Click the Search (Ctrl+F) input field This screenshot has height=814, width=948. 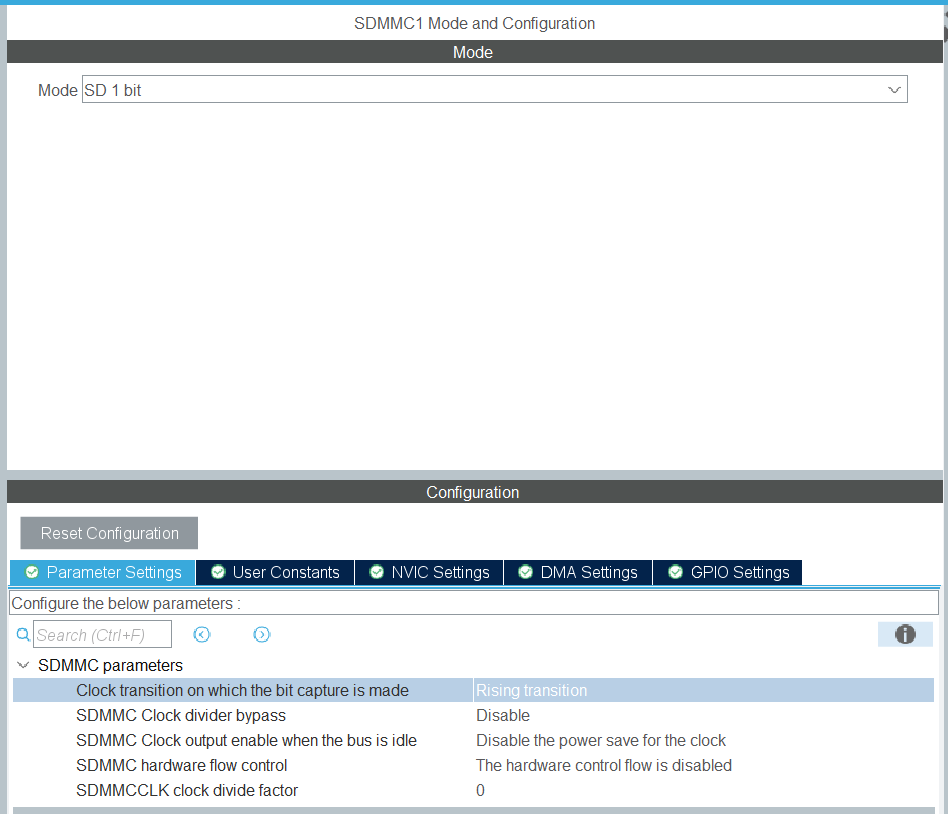point(102,634)
